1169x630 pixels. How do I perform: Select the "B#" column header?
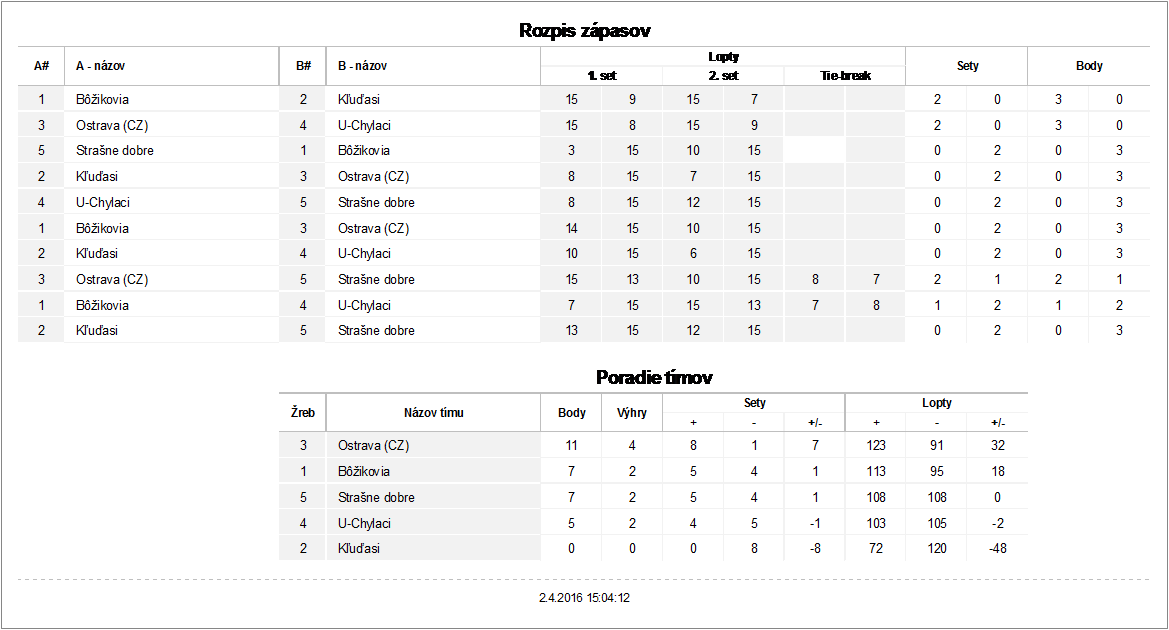(303, 66)
